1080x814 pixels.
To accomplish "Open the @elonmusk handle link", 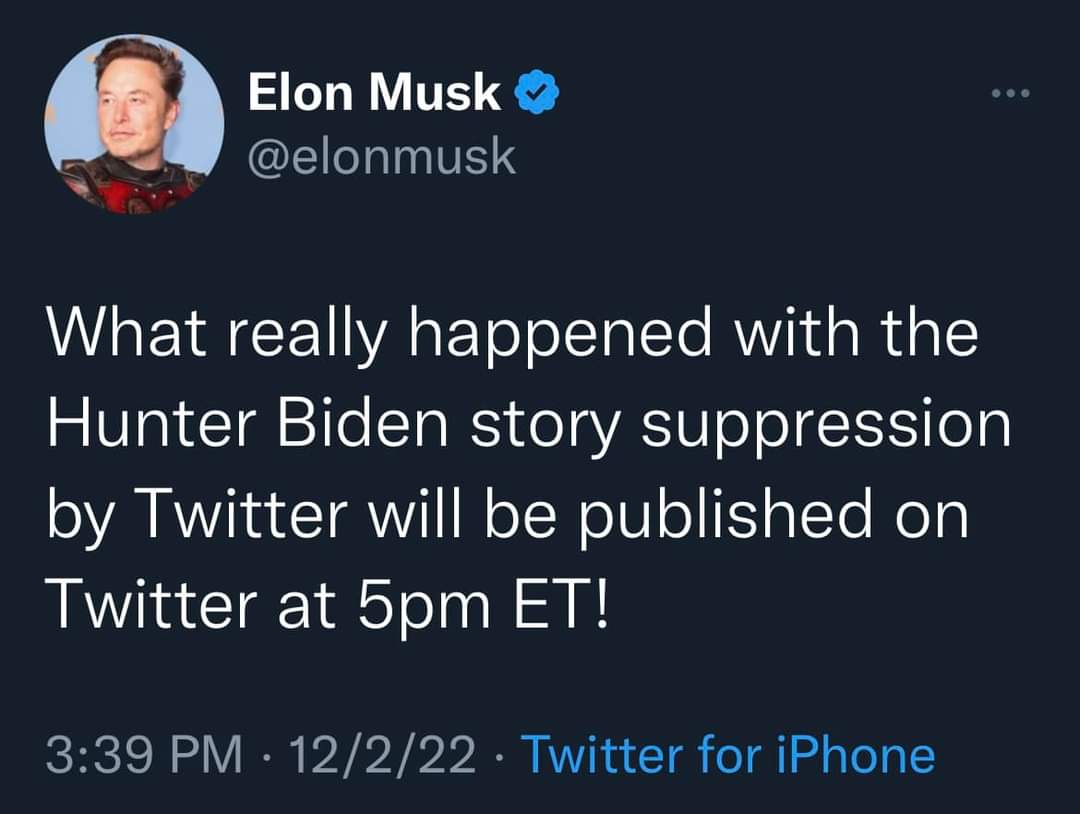I will [381, 156].
